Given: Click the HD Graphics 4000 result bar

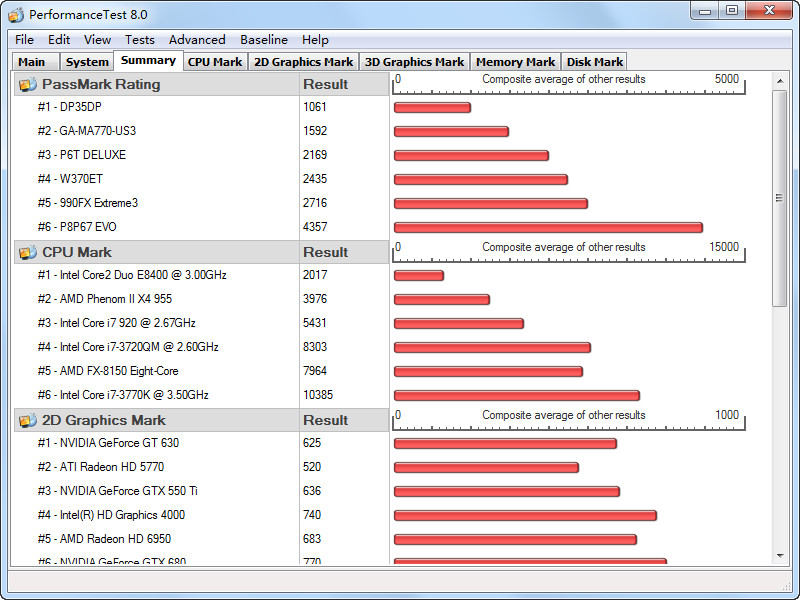Looking at the screenshot, I should (x=525, y=515).
